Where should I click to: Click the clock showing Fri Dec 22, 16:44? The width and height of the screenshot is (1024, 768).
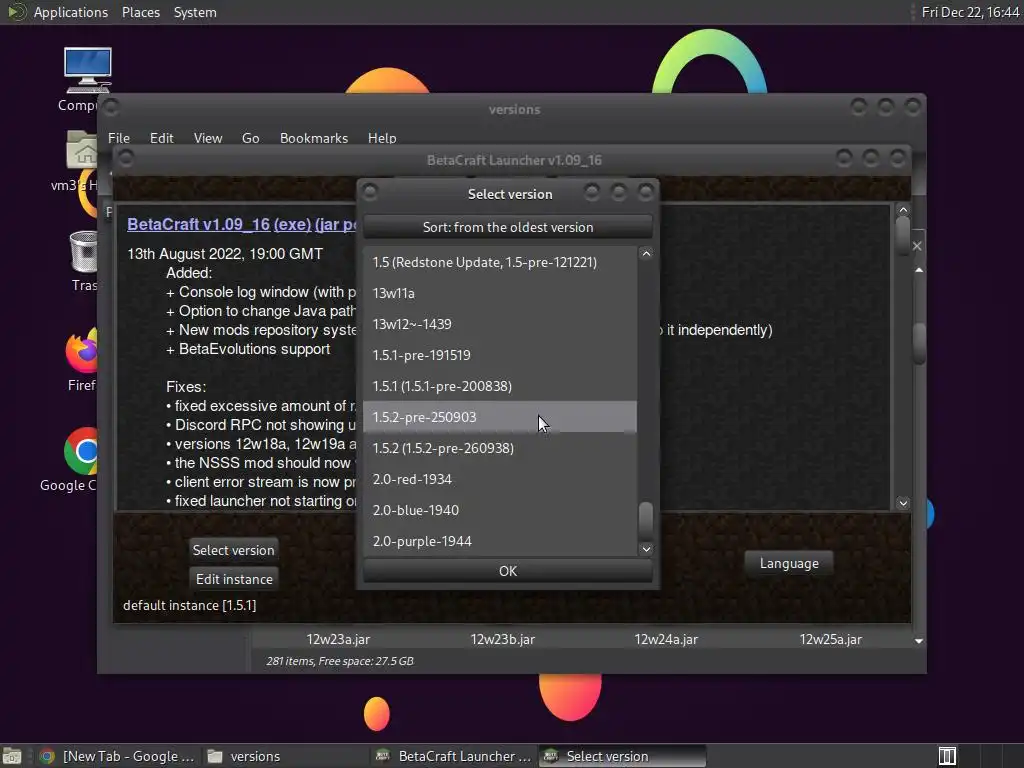pyautogui.click(x=970, y=12)
